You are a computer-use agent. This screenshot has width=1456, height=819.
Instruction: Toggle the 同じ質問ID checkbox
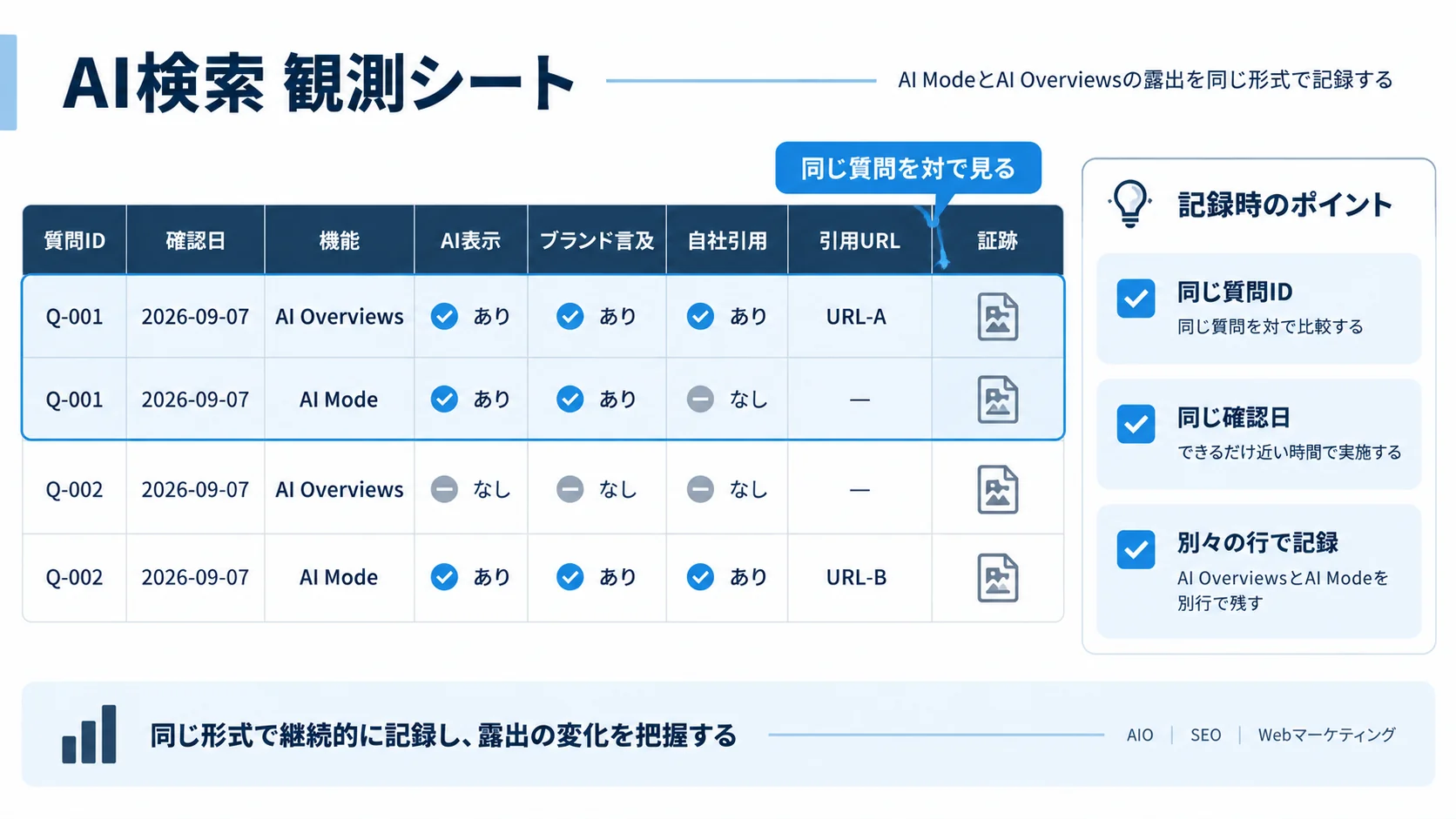(1136, 299)
